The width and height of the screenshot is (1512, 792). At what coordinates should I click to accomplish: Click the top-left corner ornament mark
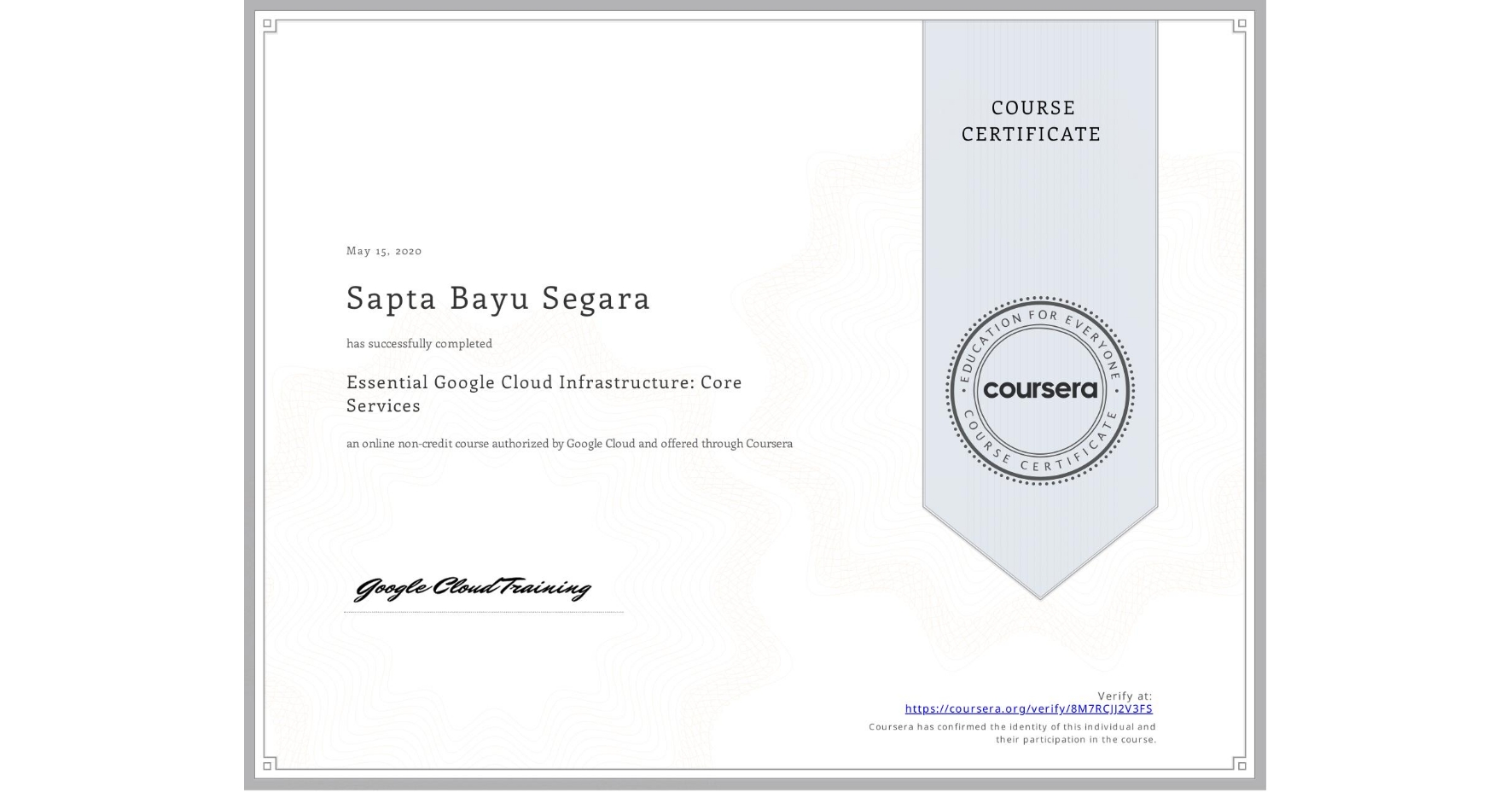(267, 26)
